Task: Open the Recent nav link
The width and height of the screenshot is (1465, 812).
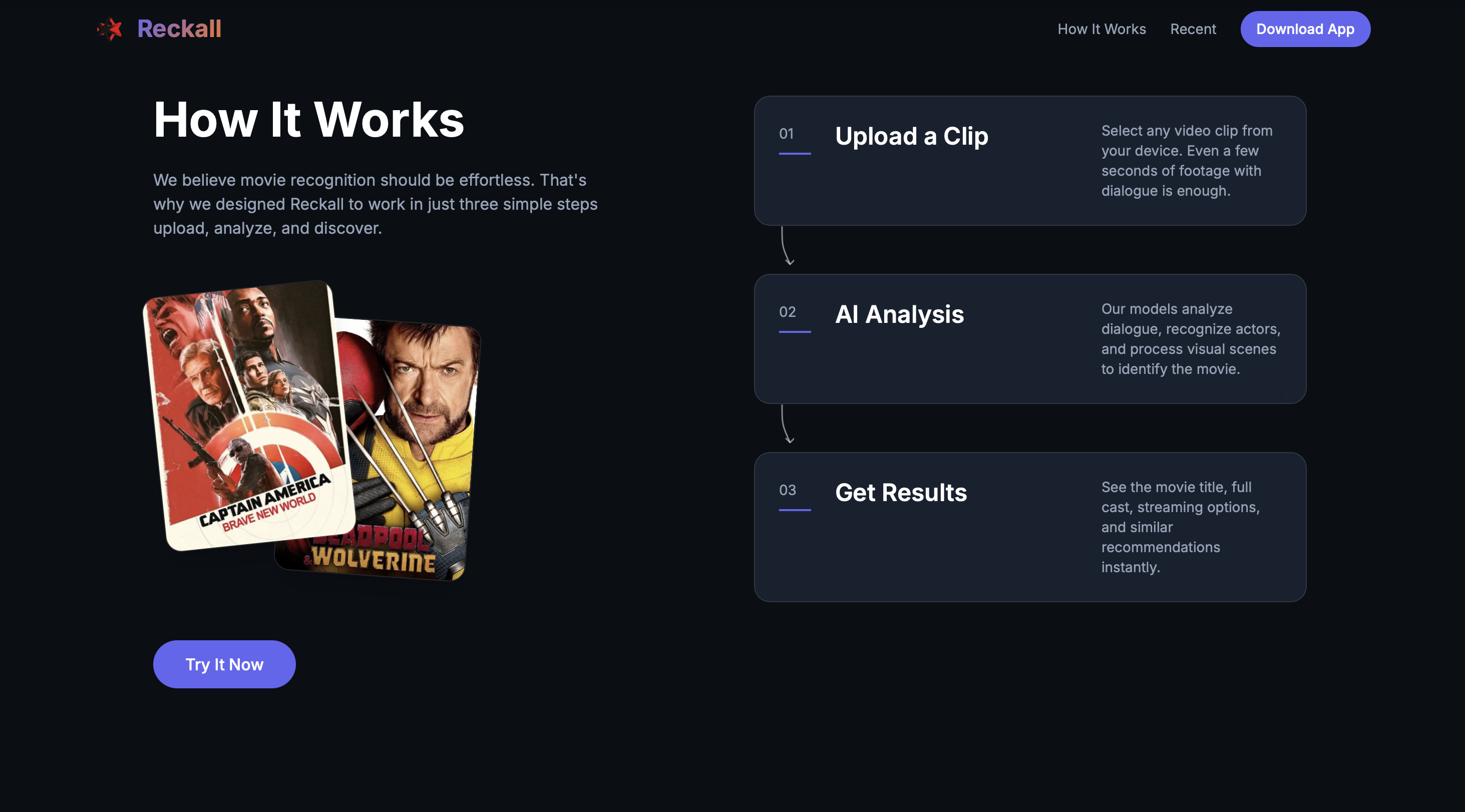Action: [x=1193, y=29]
